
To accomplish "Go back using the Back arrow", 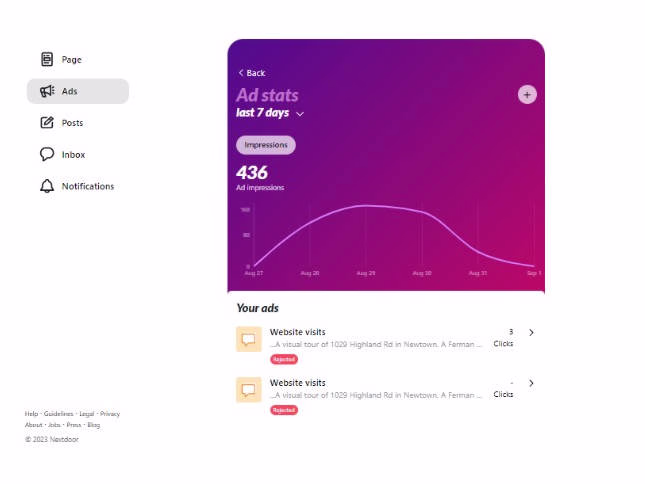I will point(252,73).
